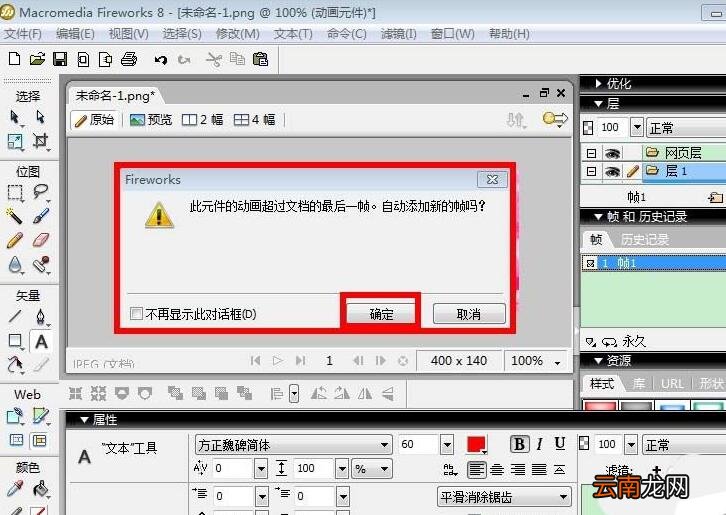
Task: Select the Rectangle shape tool
Action: tap(15, 341)
